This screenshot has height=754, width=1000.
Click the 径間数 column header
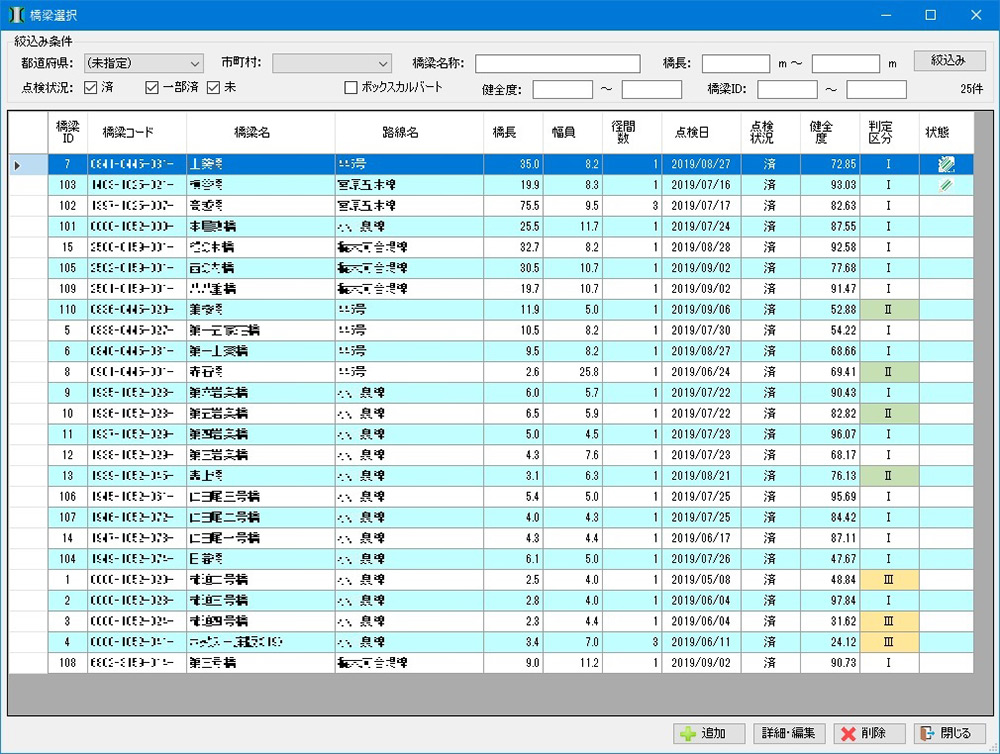631,133
